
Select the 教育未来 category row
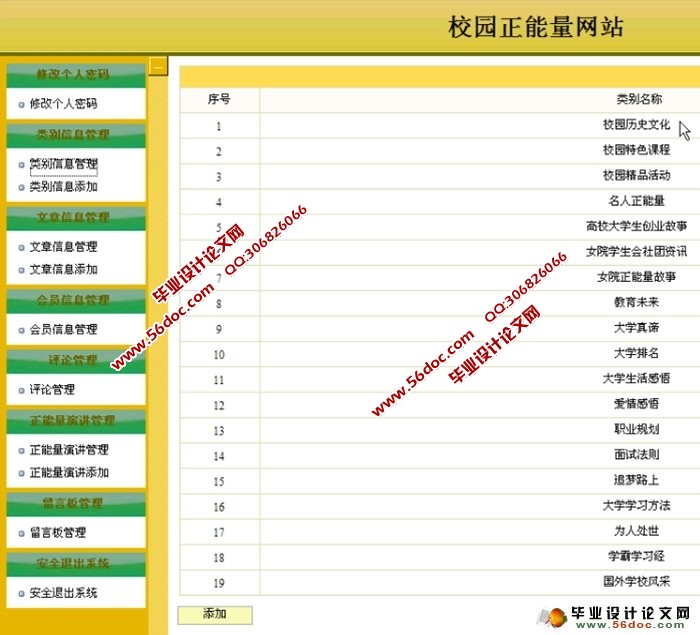coord(440,303)
